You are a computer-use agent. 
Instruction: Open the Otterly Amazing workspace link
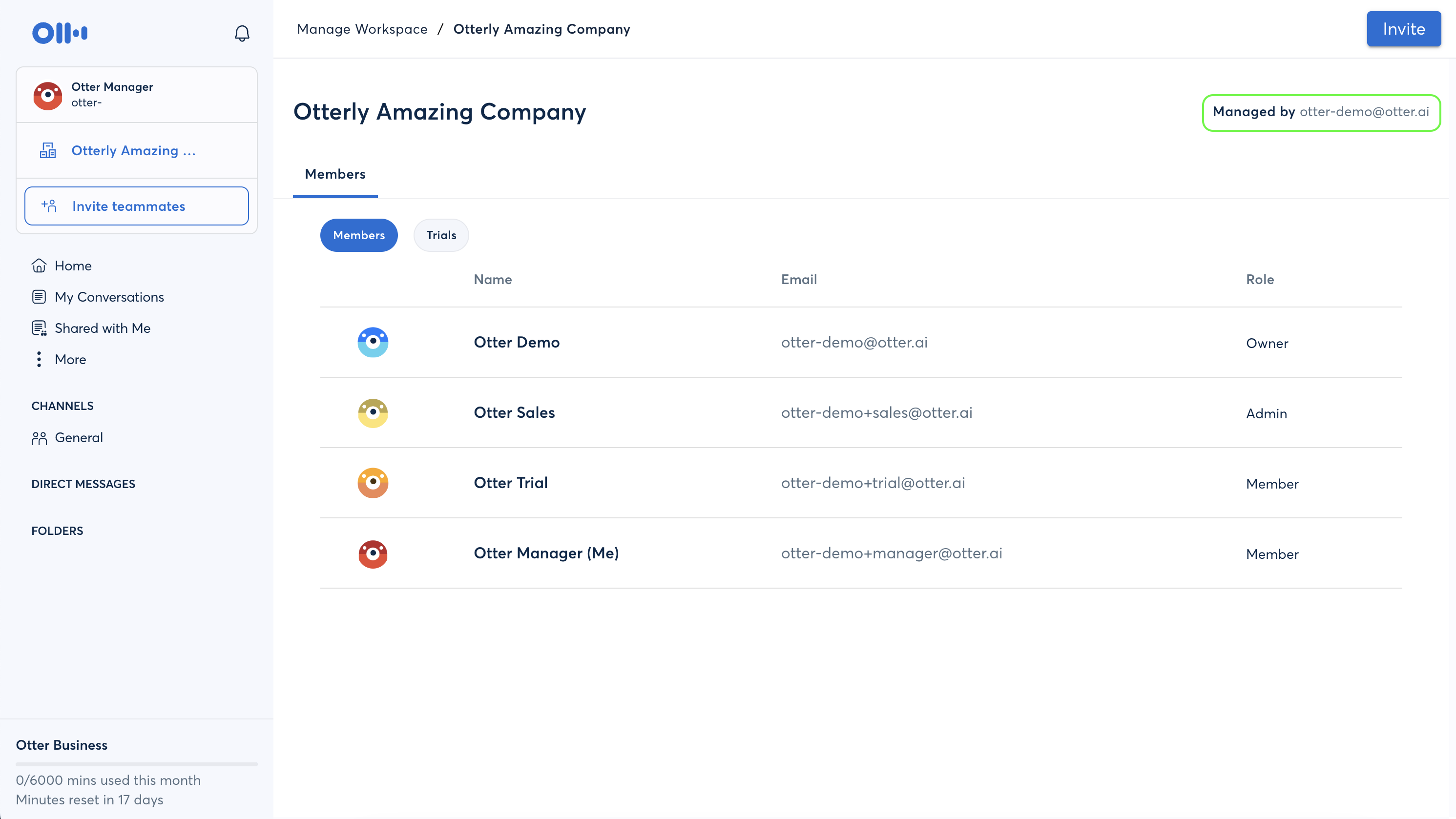[133, 150]
